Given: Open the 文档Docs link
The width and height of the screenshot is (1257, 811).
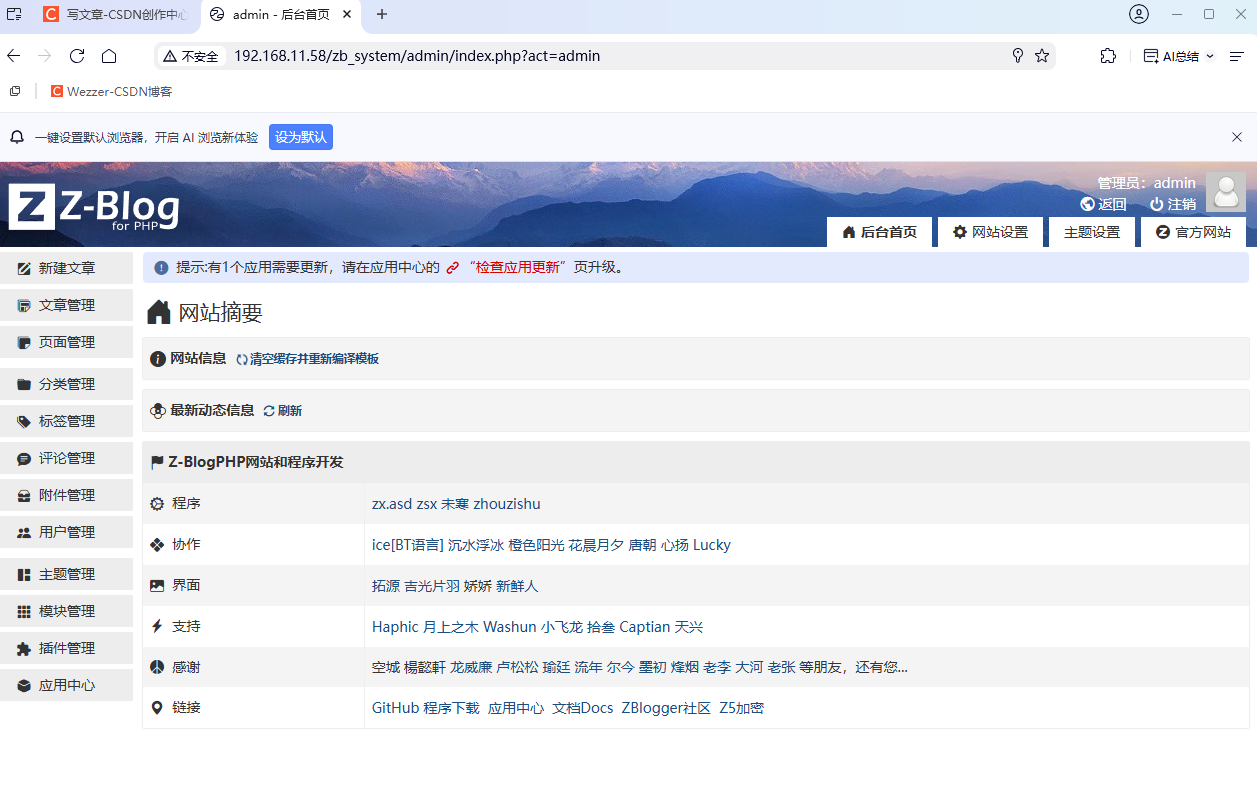Looking at the screenshot, I should 583,708.
